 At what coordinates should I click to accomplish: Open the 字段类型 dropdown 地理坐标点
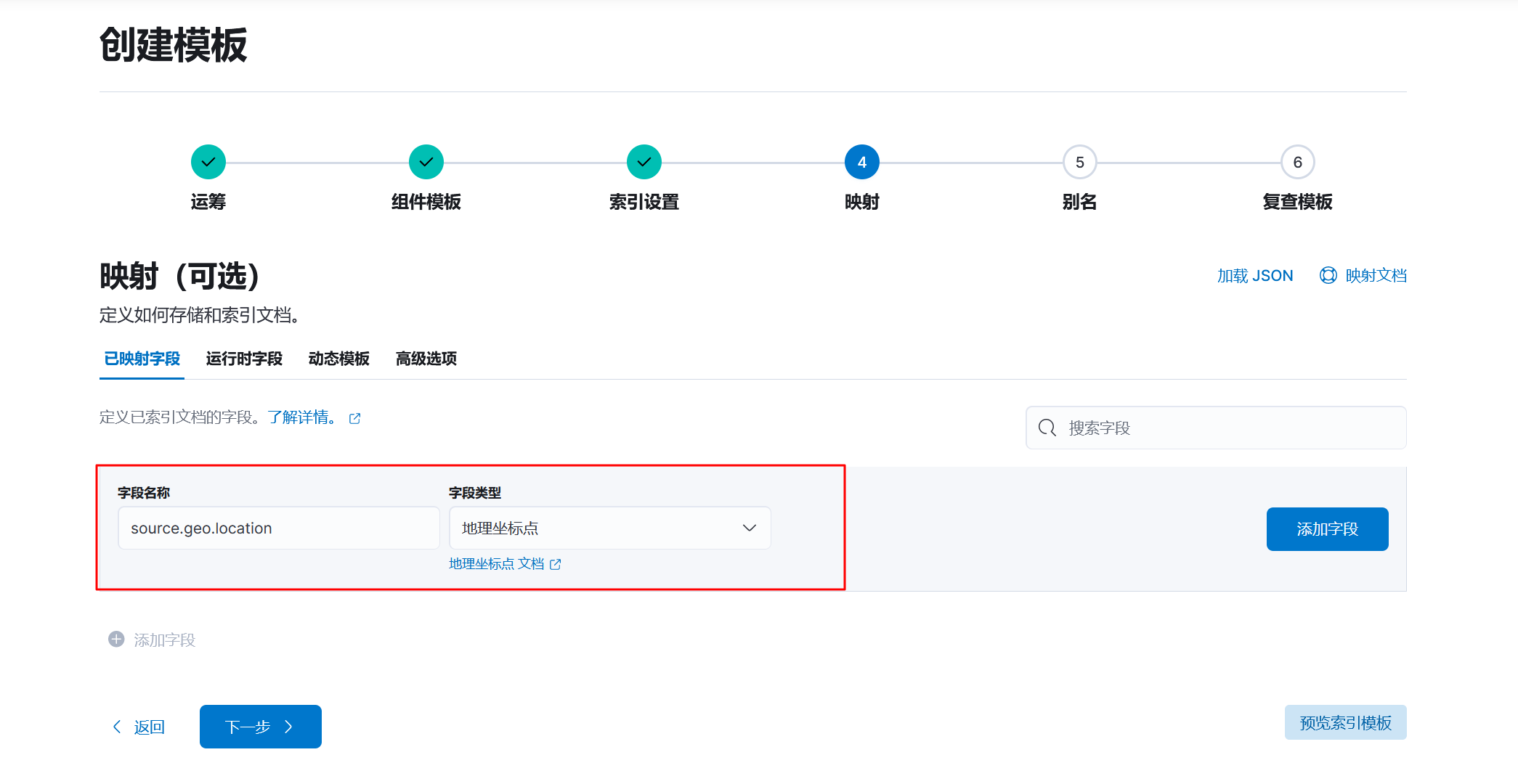tap(610, 528)
